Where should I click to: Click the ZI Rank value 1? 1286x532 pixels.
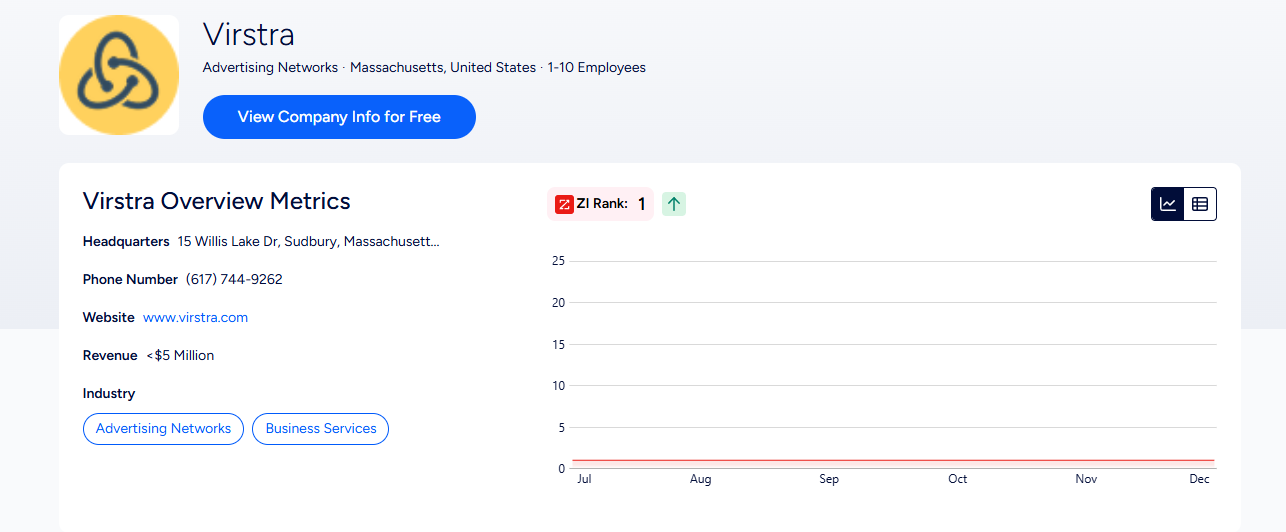point(641,204)
